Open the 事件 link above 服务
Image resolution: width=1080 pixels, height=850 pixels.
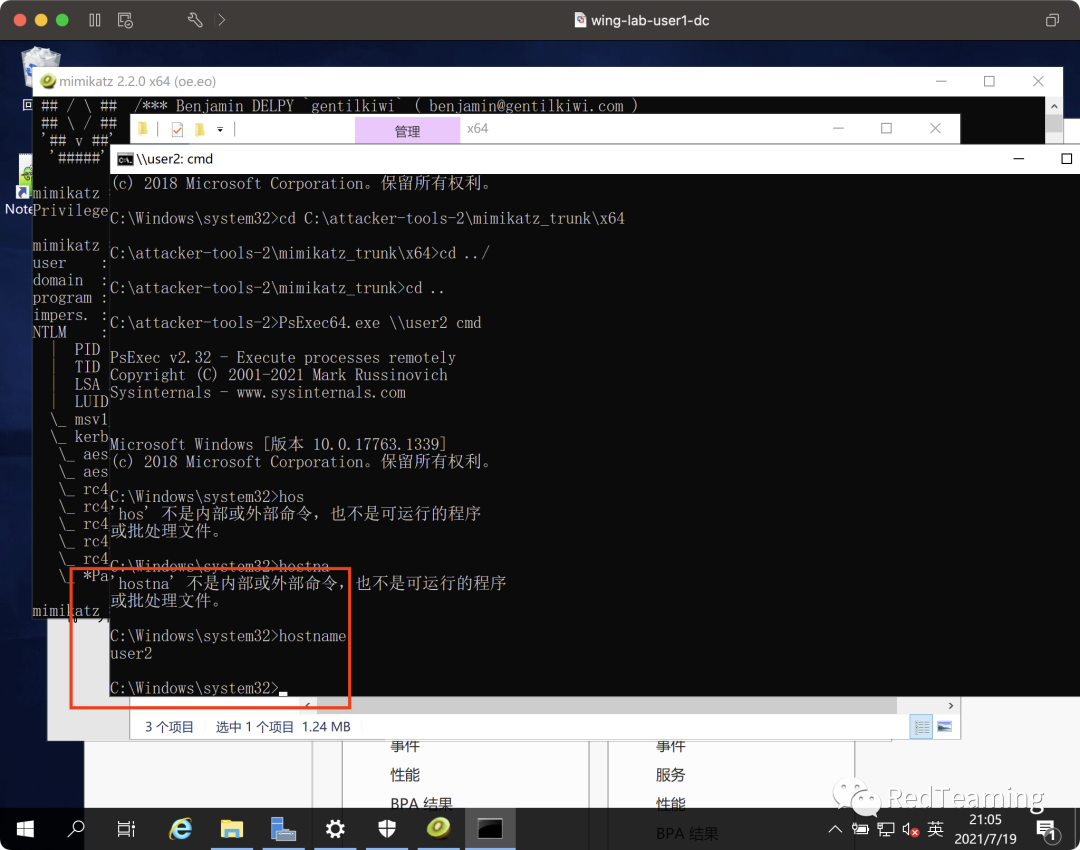pos(670,745)
